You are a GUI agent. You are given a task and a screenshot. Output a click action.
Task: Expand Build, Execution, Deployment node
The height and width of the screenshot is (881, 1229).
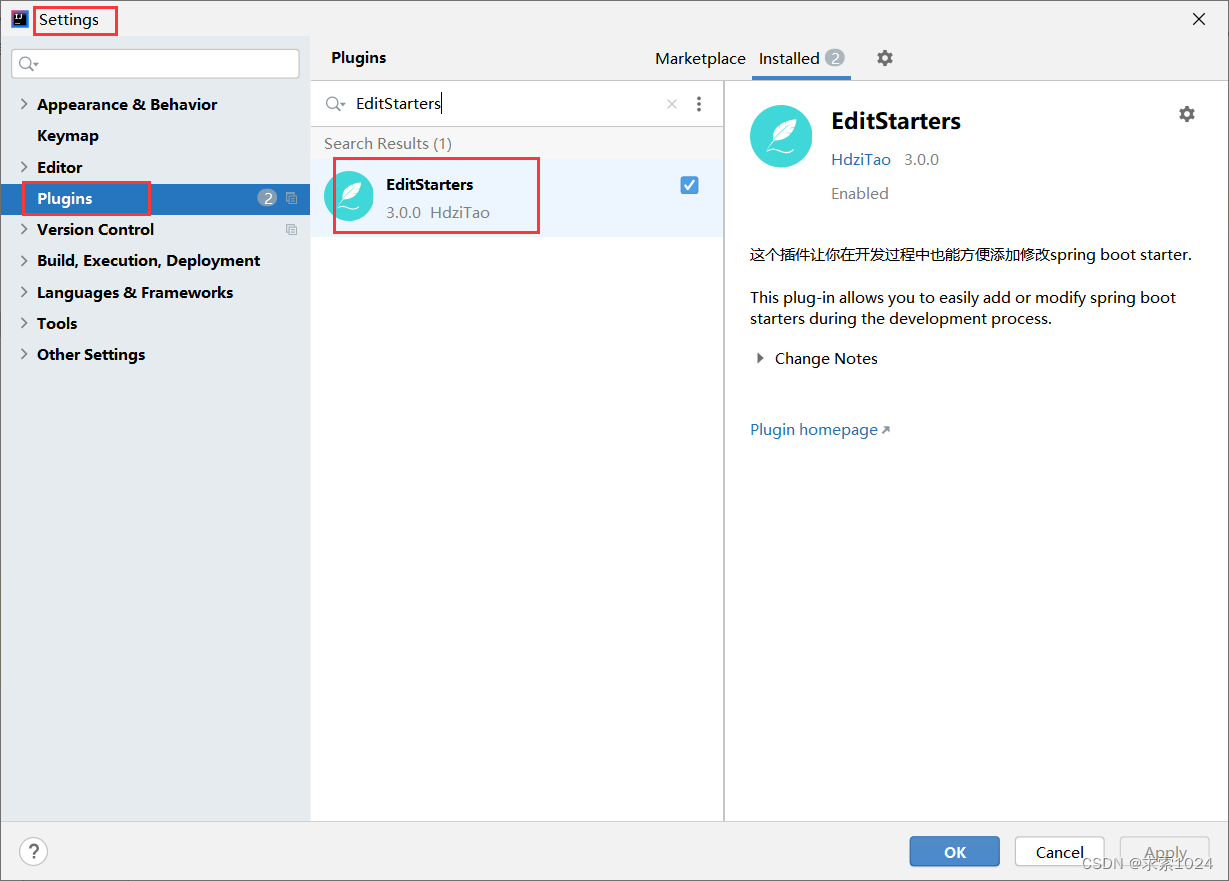coord(24,260)
